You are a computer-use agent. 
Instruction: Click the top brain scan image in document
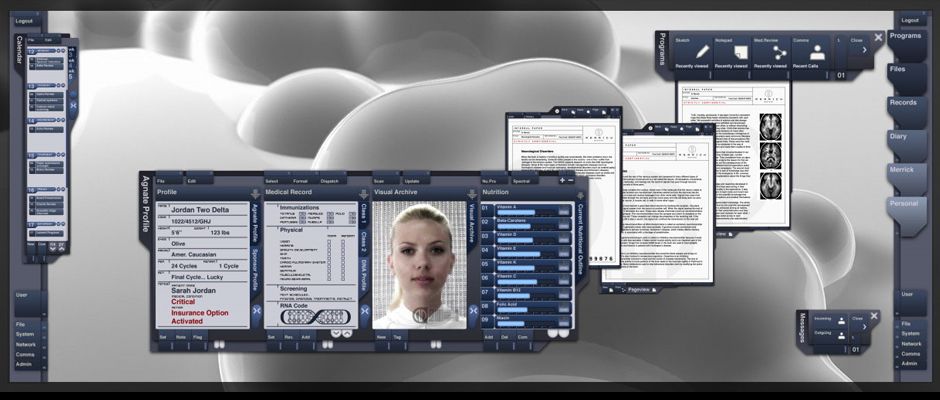coord(770,126)
